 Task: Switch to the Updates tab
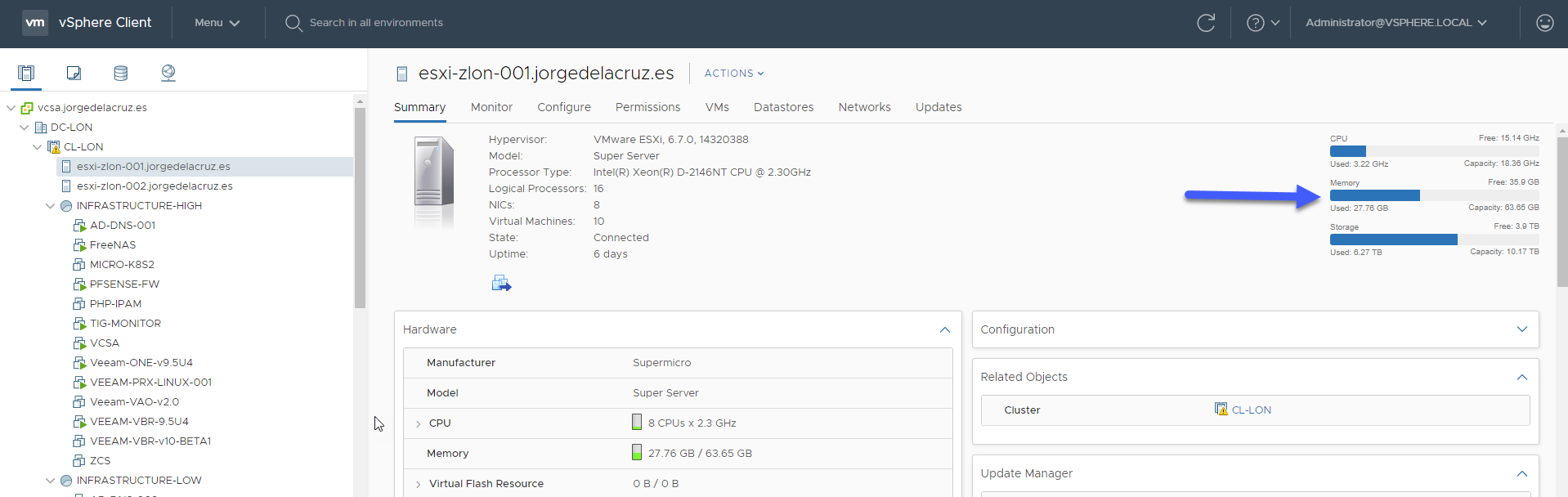pos(939,107)
